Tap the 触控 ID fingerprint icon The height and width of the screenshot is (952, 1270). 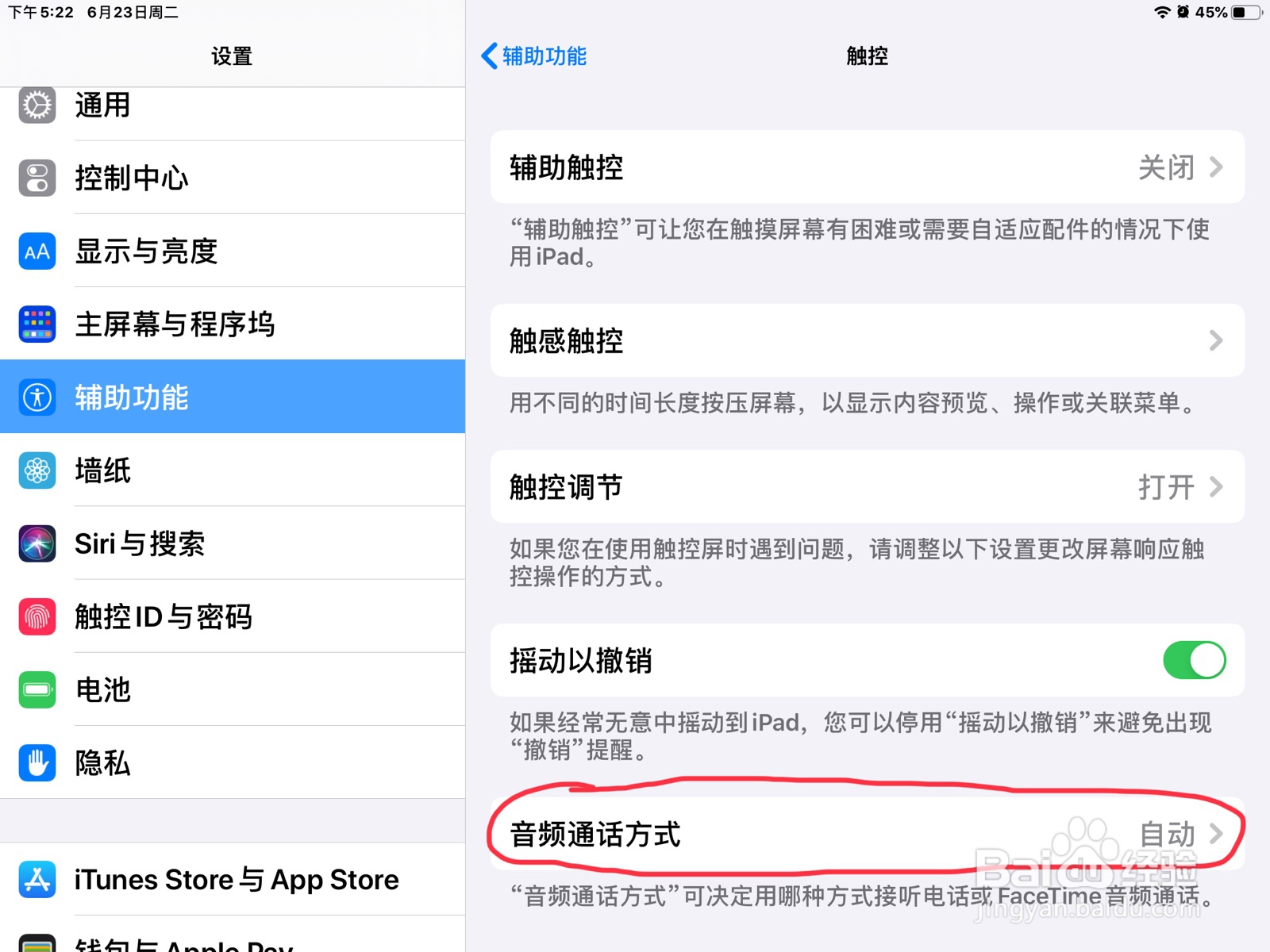click(37, 616)
